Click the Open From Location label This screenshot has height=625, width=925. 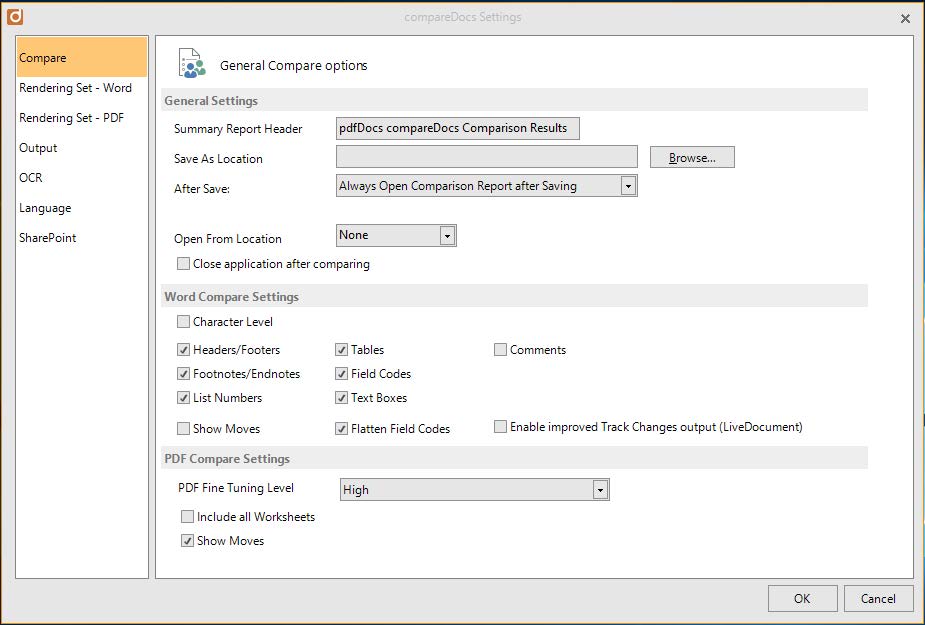[228, 239]
